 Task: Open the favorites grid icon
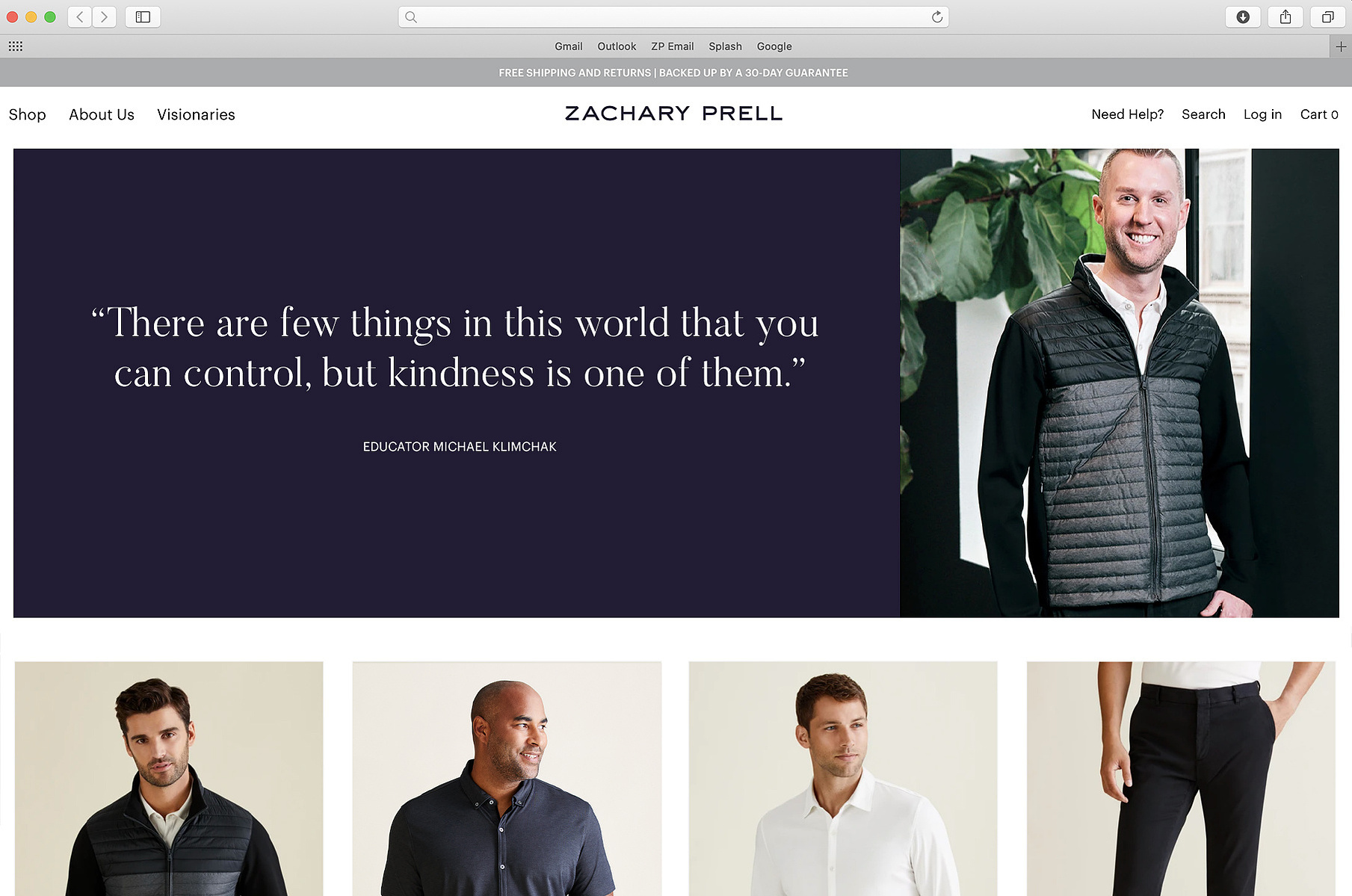16,46
